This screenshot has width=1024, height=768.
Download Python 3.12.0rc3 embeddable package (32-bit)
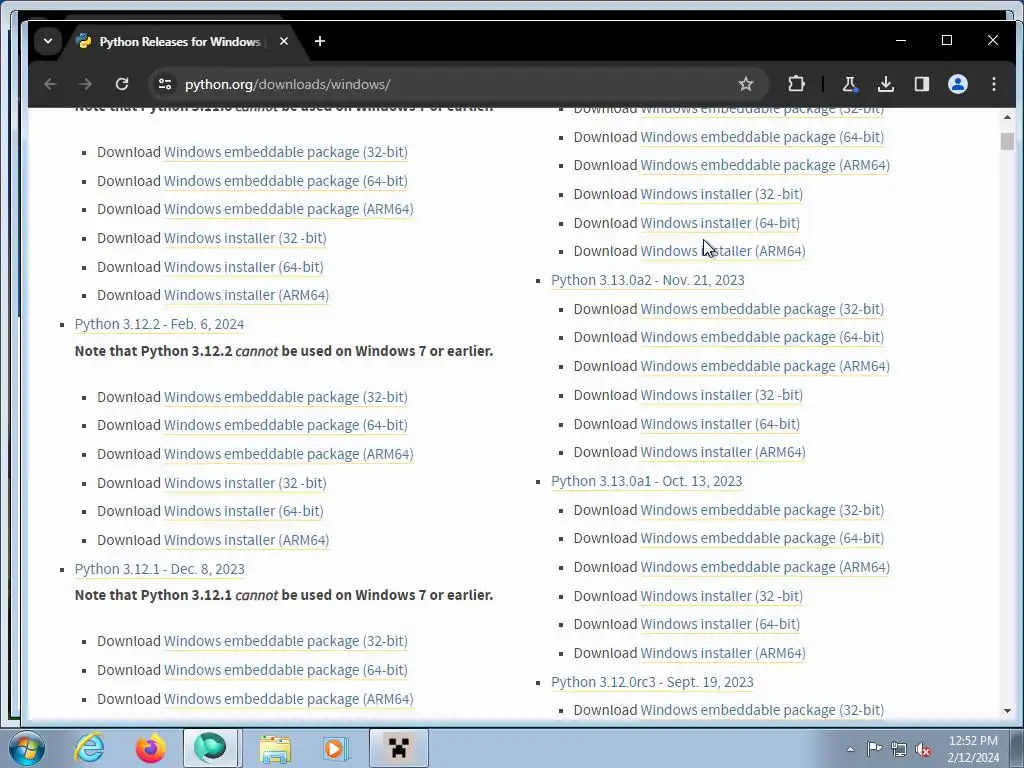click(x=762, y=710)
